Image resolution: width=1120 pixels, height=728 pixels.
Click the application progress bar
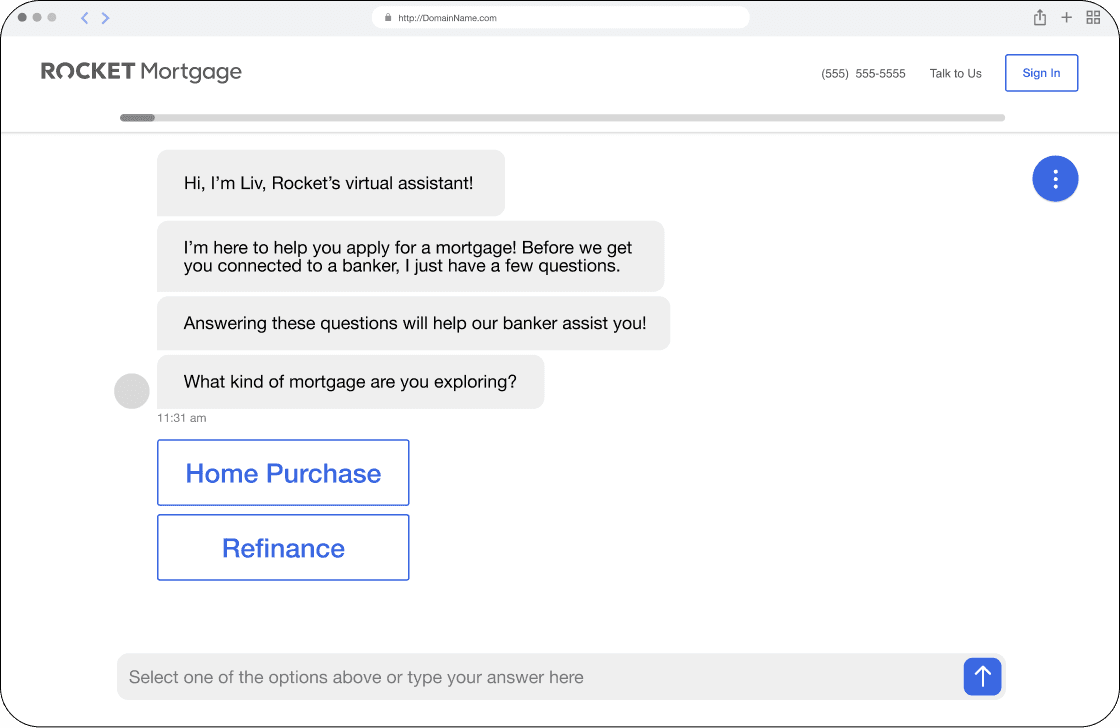pyautogui.click(x=562, y=117)
